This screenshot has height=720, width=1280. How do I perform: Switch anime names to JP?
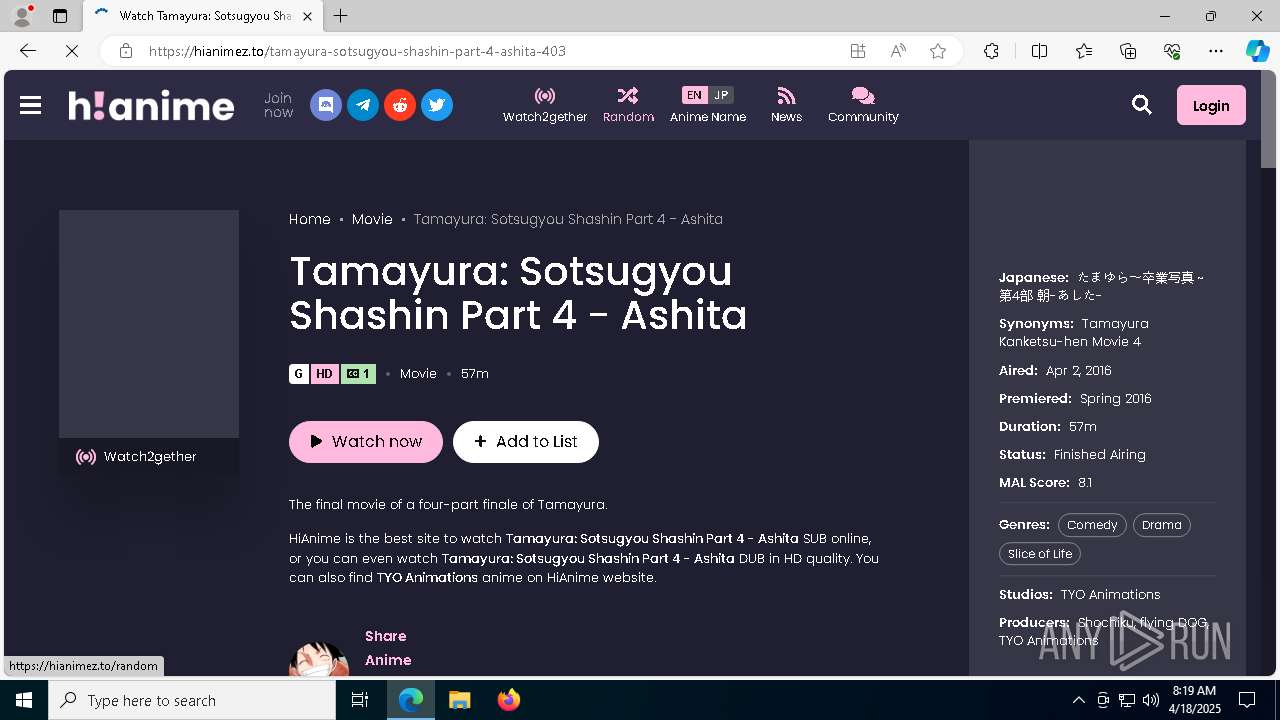(x=721, y=95)
